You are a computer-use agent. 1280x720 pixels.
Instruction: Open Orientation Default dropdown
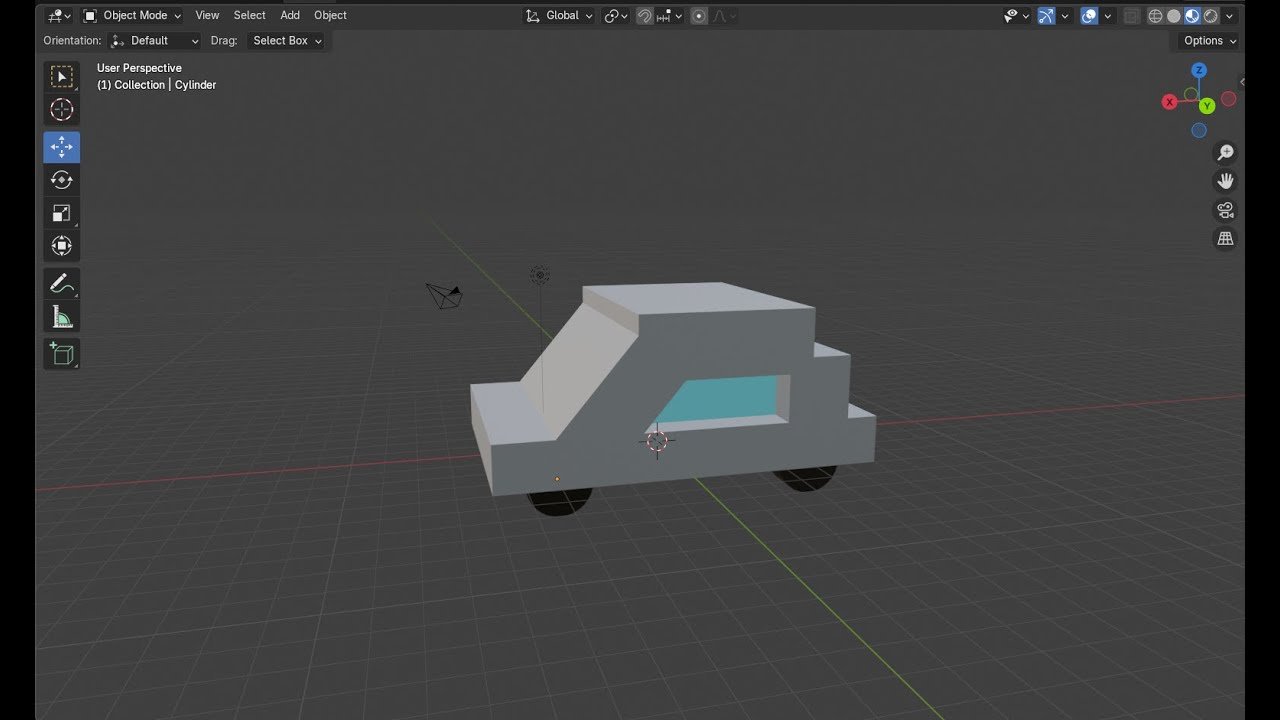click(x=155, y=40)
